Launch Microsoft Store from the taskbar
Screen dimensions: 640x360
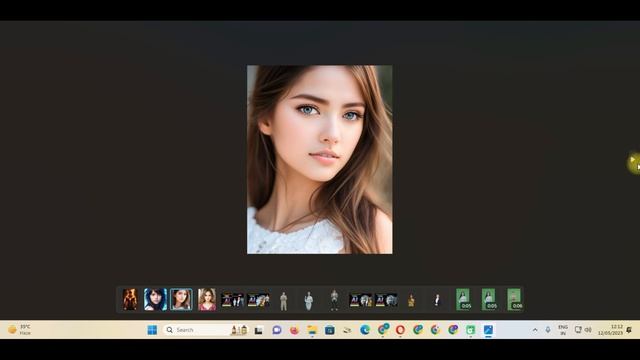pos(330,330)
